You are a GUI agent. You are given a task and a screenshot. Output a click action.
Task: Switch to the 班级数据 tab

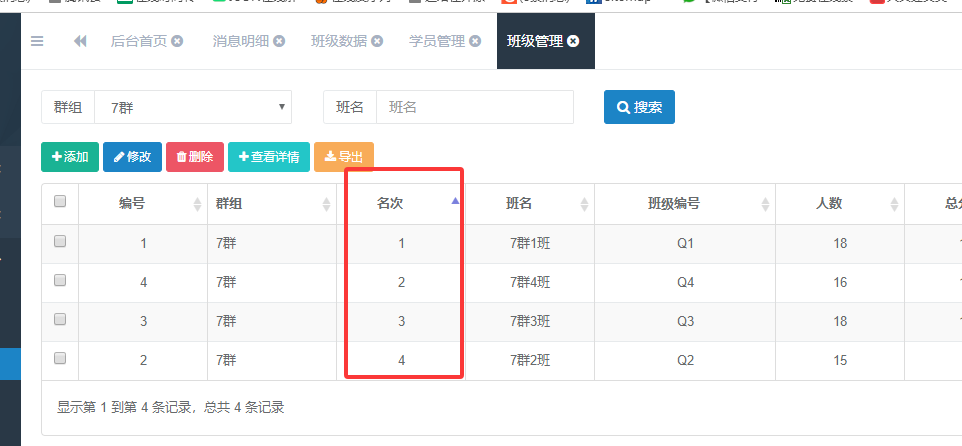coord(338,41)
